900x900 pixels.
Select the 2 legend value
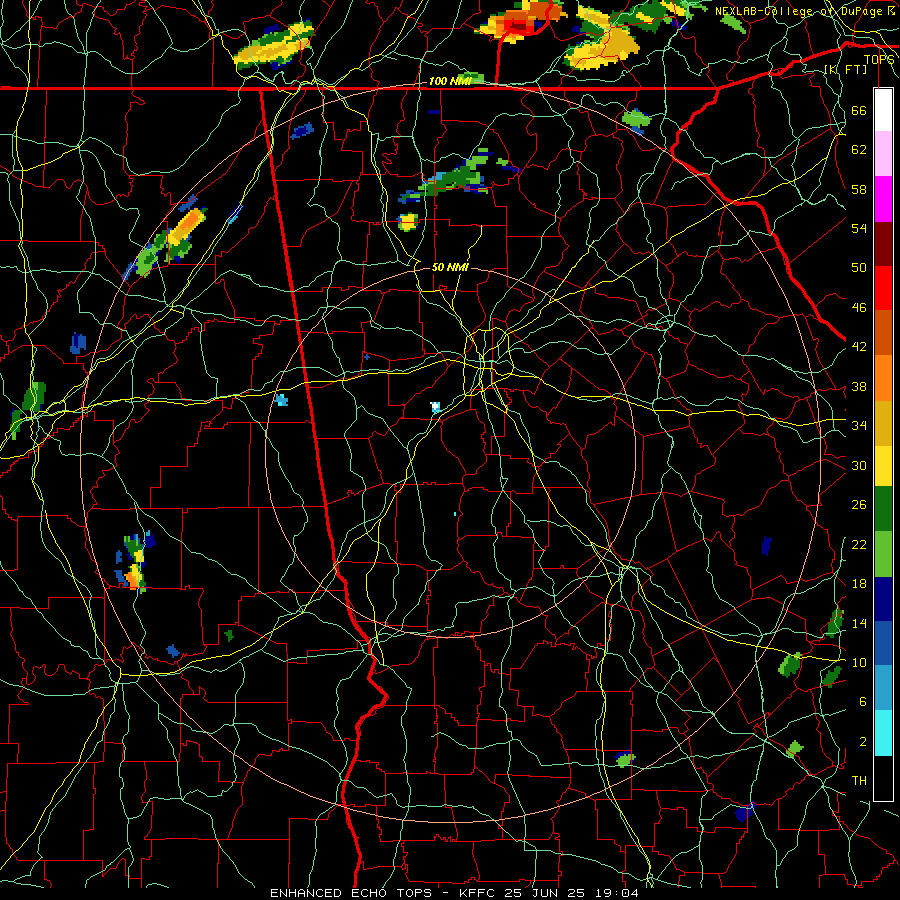point(862,742)
